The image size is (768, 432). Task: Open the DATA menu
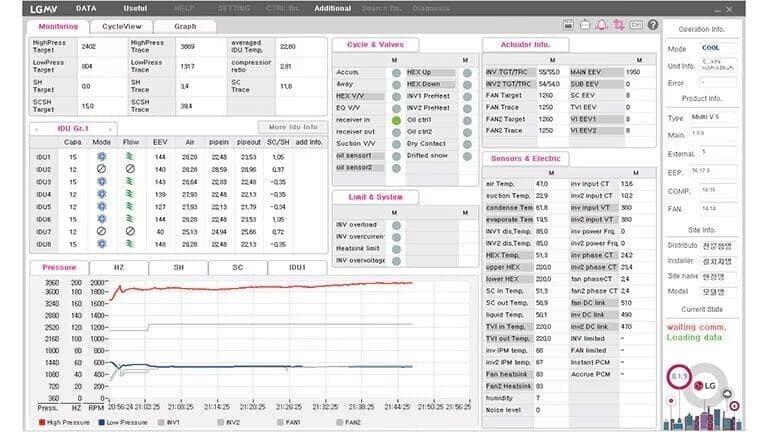[x=86, y=8]
